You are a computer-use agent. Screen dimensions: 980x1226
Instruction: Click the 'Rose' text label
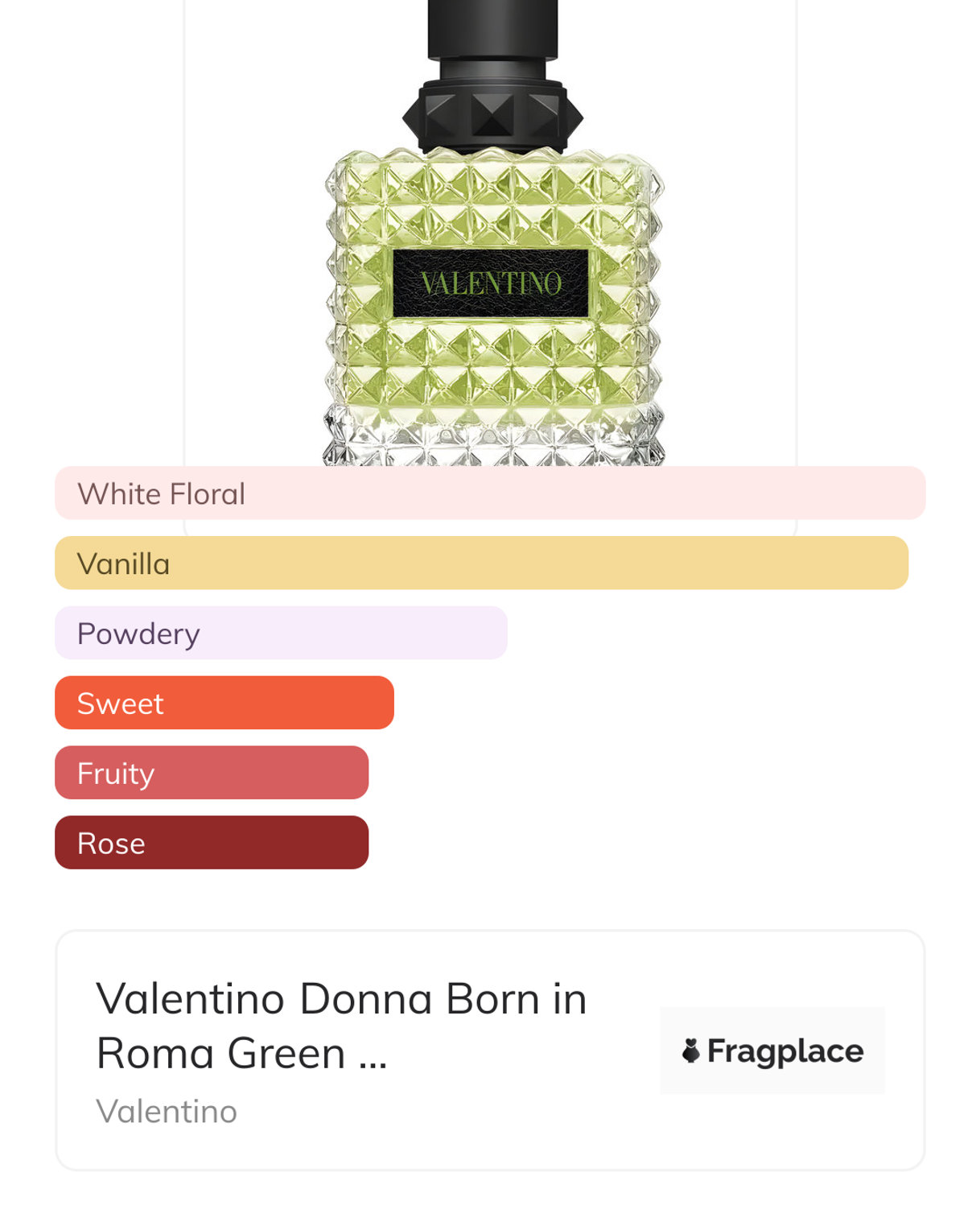point(111,844)
